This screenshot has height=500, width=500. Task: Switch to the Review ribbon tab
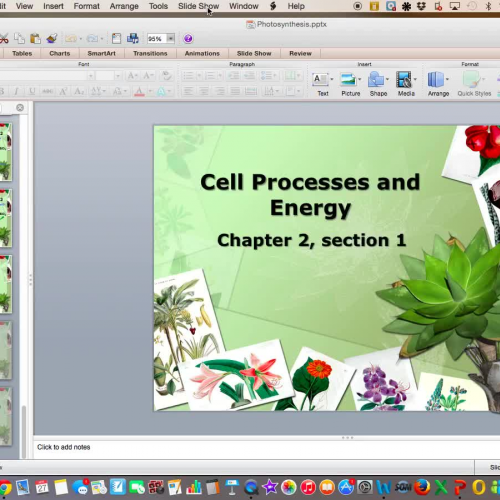tap(300, 53)
